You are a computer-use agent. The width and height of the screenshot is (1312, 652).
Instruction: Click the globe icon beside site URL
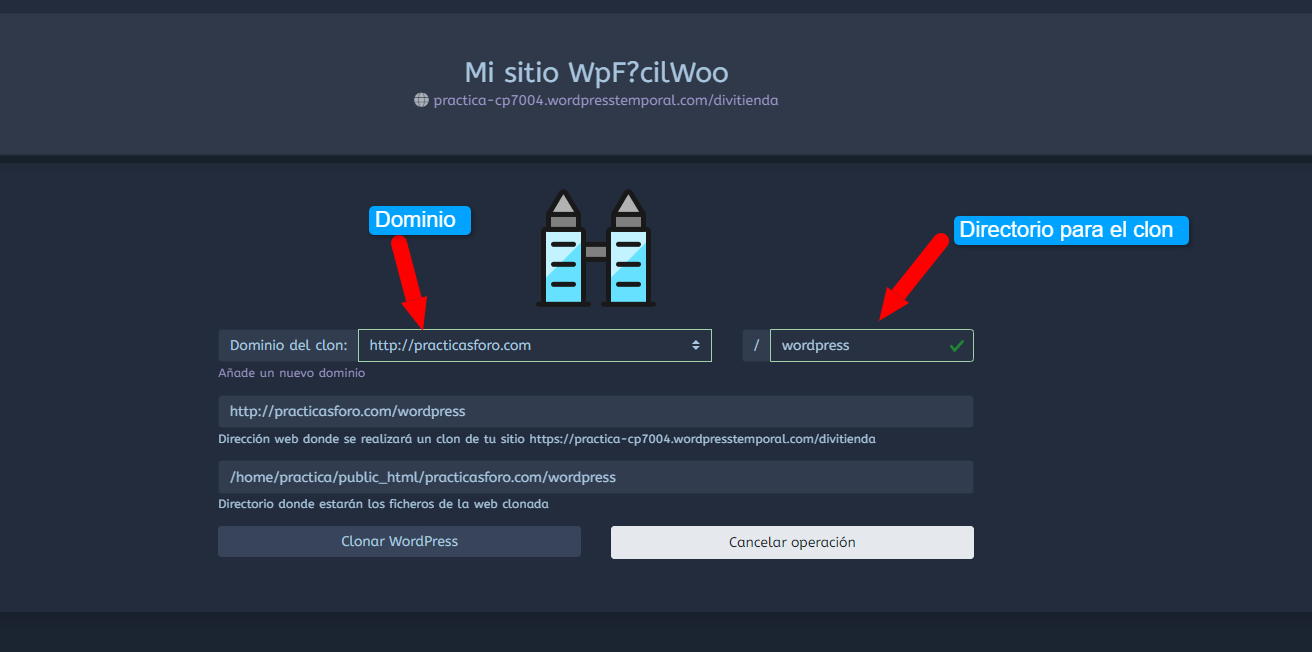(421, 100)
